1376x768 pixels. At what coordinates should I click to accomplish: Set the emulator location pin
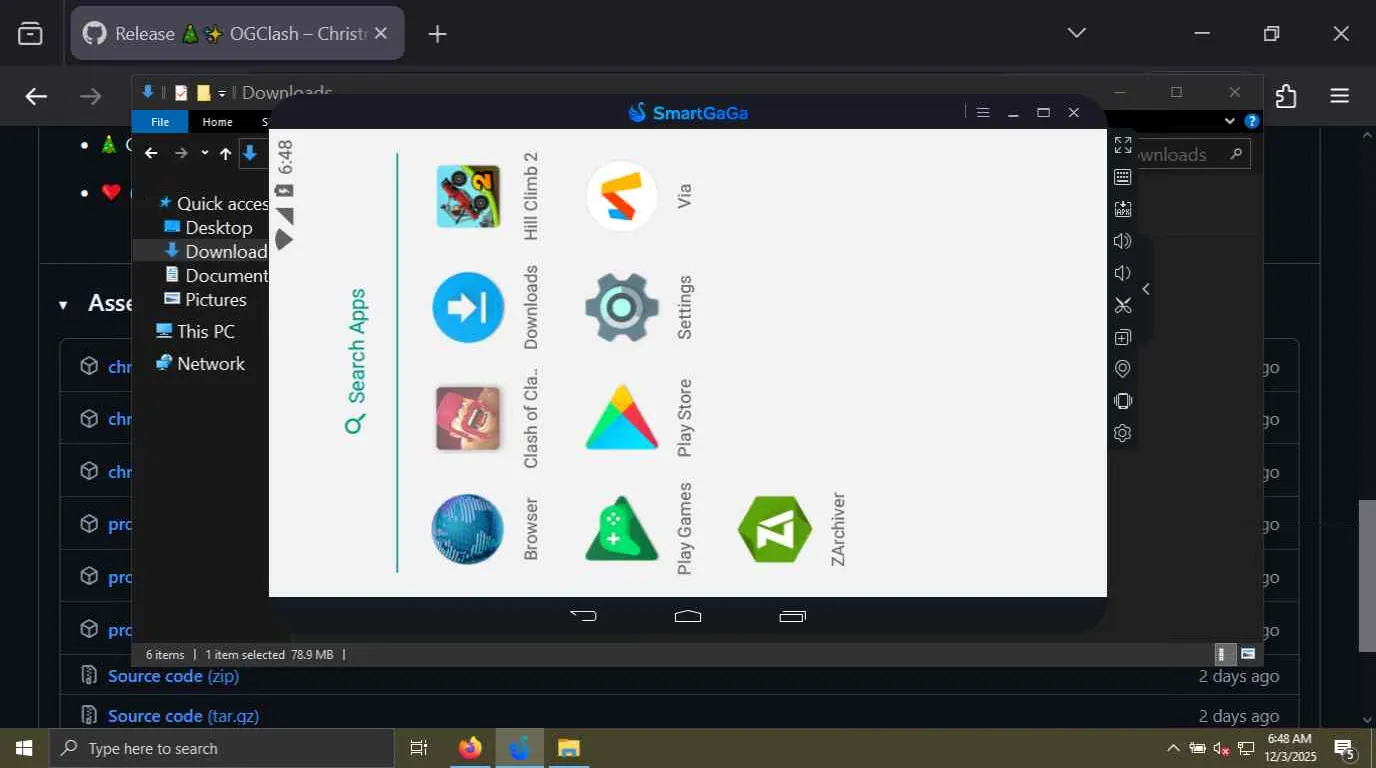point(1123,369)
